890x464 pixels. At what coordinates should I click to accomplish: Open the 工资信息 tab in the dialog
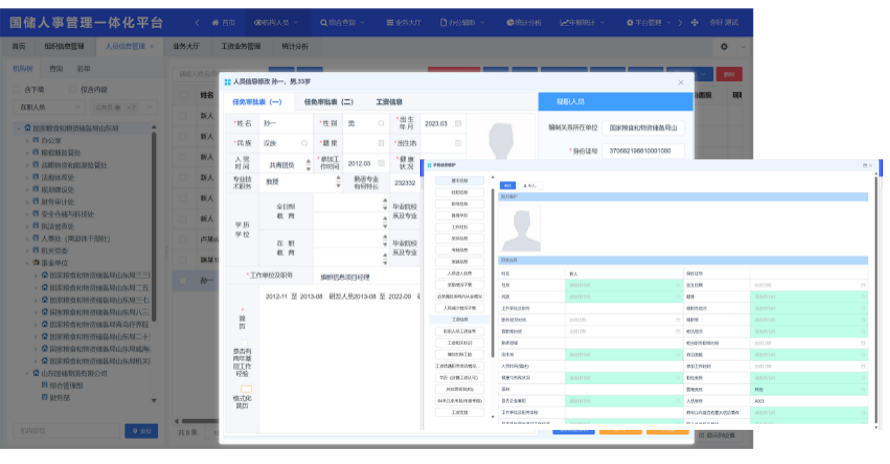coord(389,102)
